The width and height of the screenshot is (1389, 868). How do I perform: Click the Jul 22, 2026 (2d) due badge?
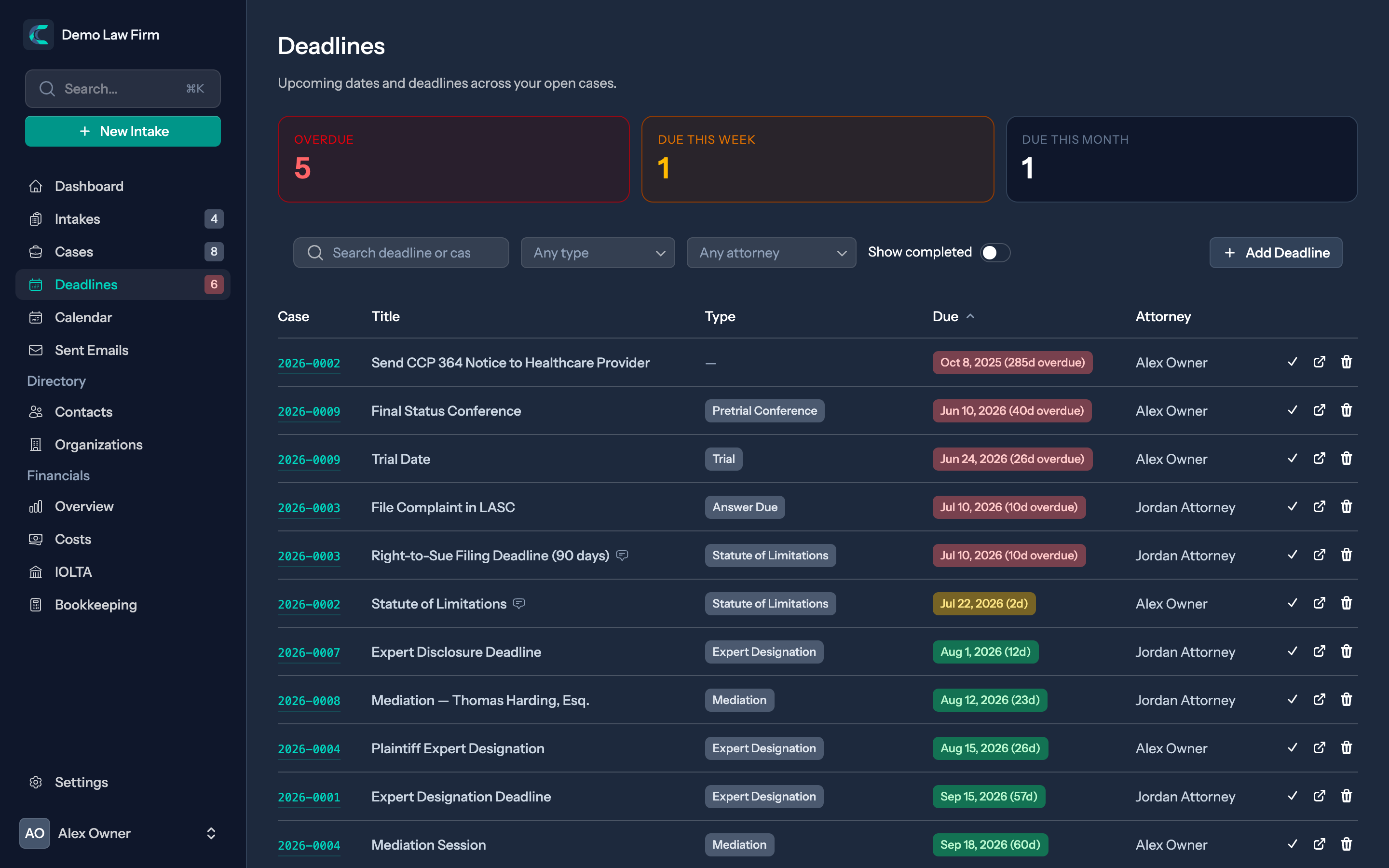pos(984,603)
